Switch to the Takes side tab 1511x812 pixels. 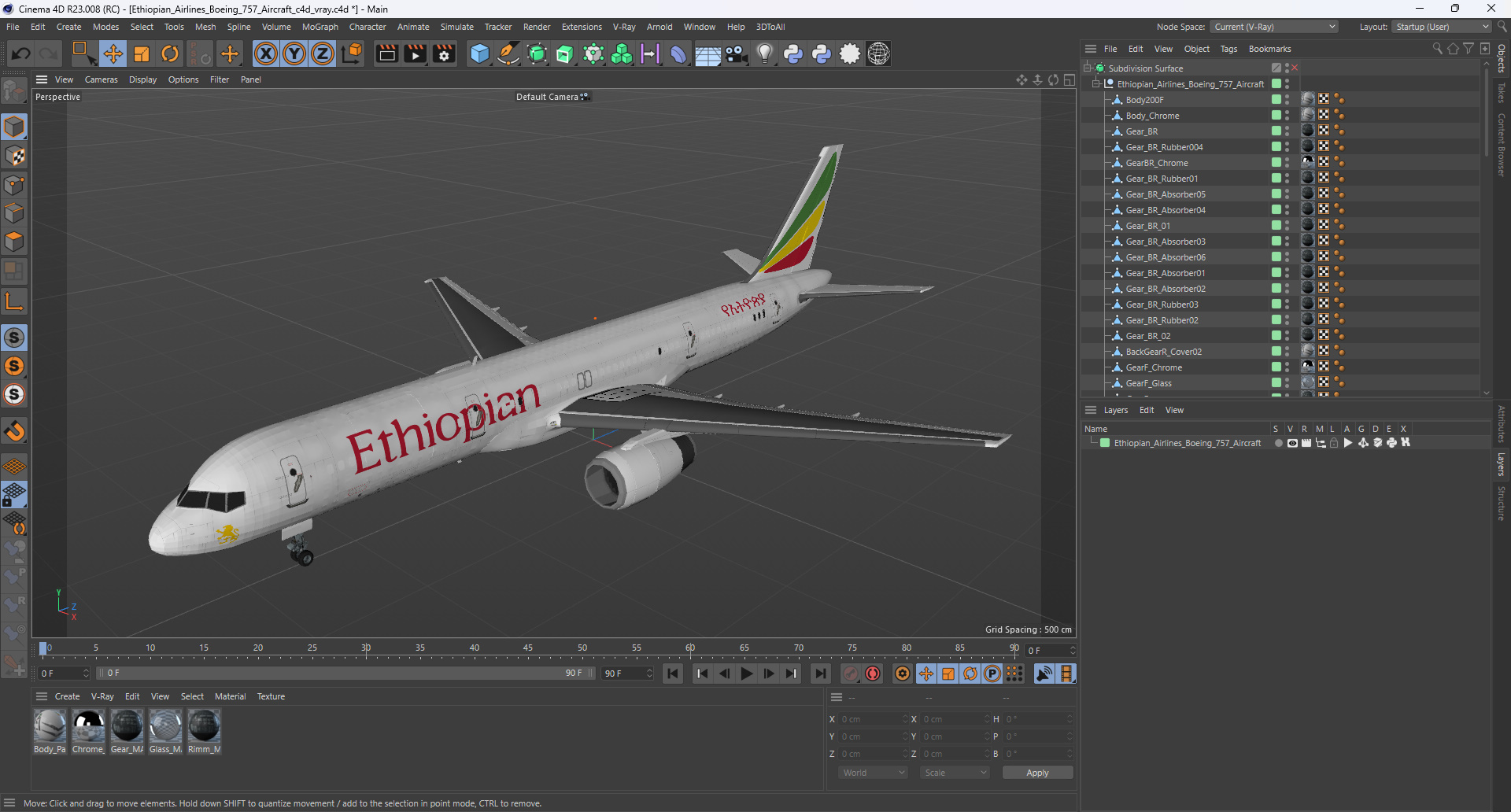(1502, 93)
